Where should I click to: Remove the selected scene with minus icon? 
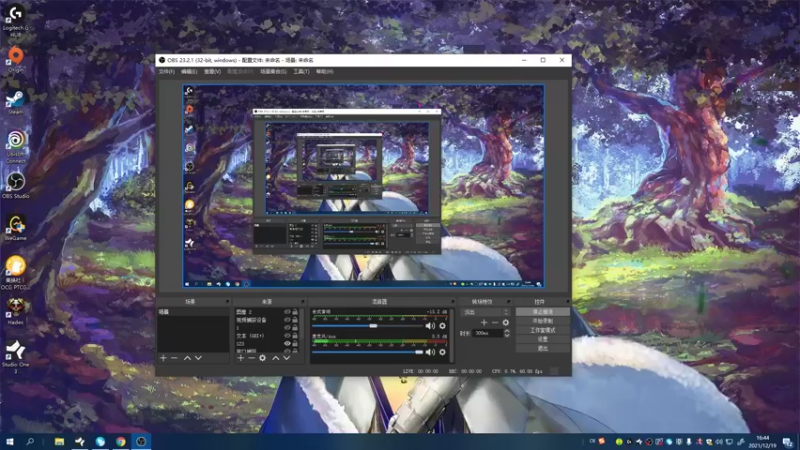point(174,358)
